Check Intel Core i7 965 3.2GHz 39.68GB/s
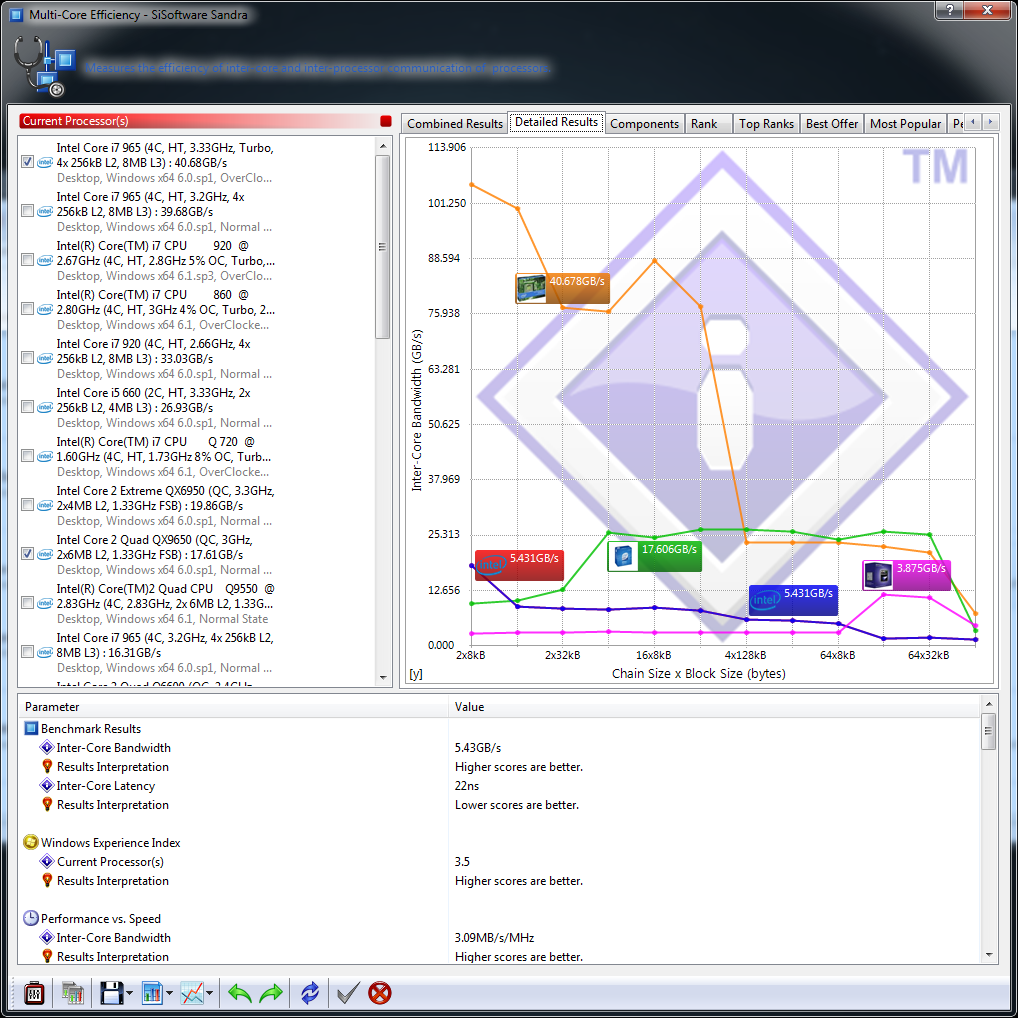The image size is (1018, 1018). (27, 211)
